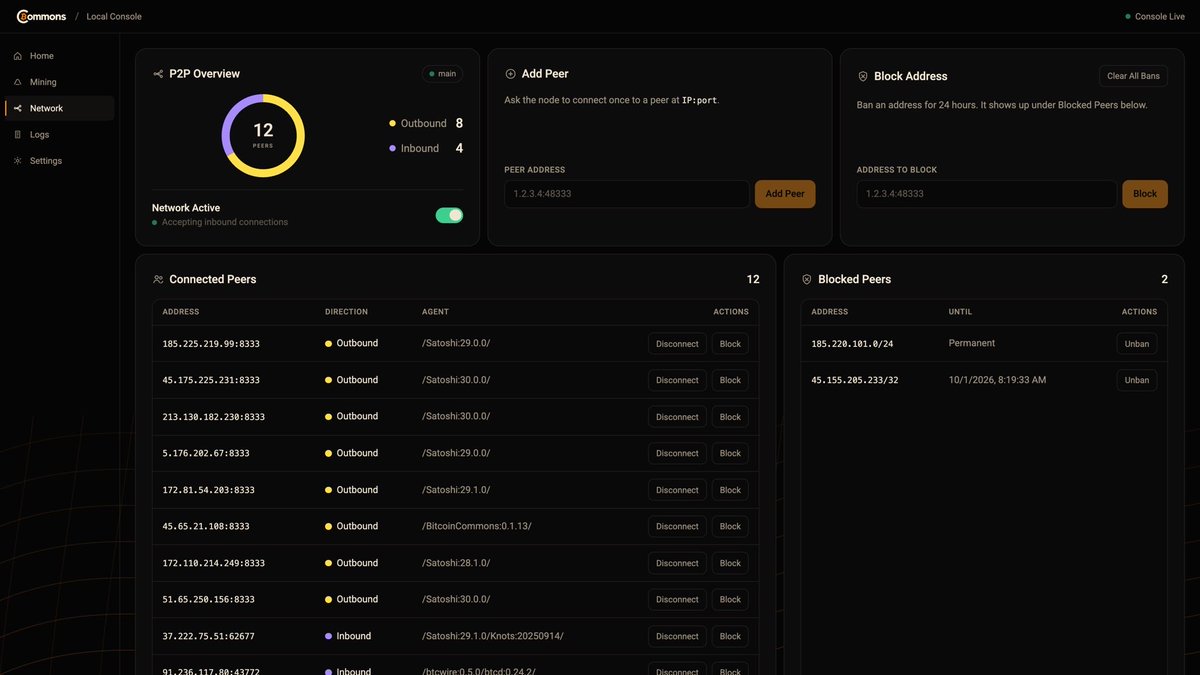The width and height of the screenshot is (1200, 675).
Task: Click the P2P Overview share icon
Action: point(158,74)
